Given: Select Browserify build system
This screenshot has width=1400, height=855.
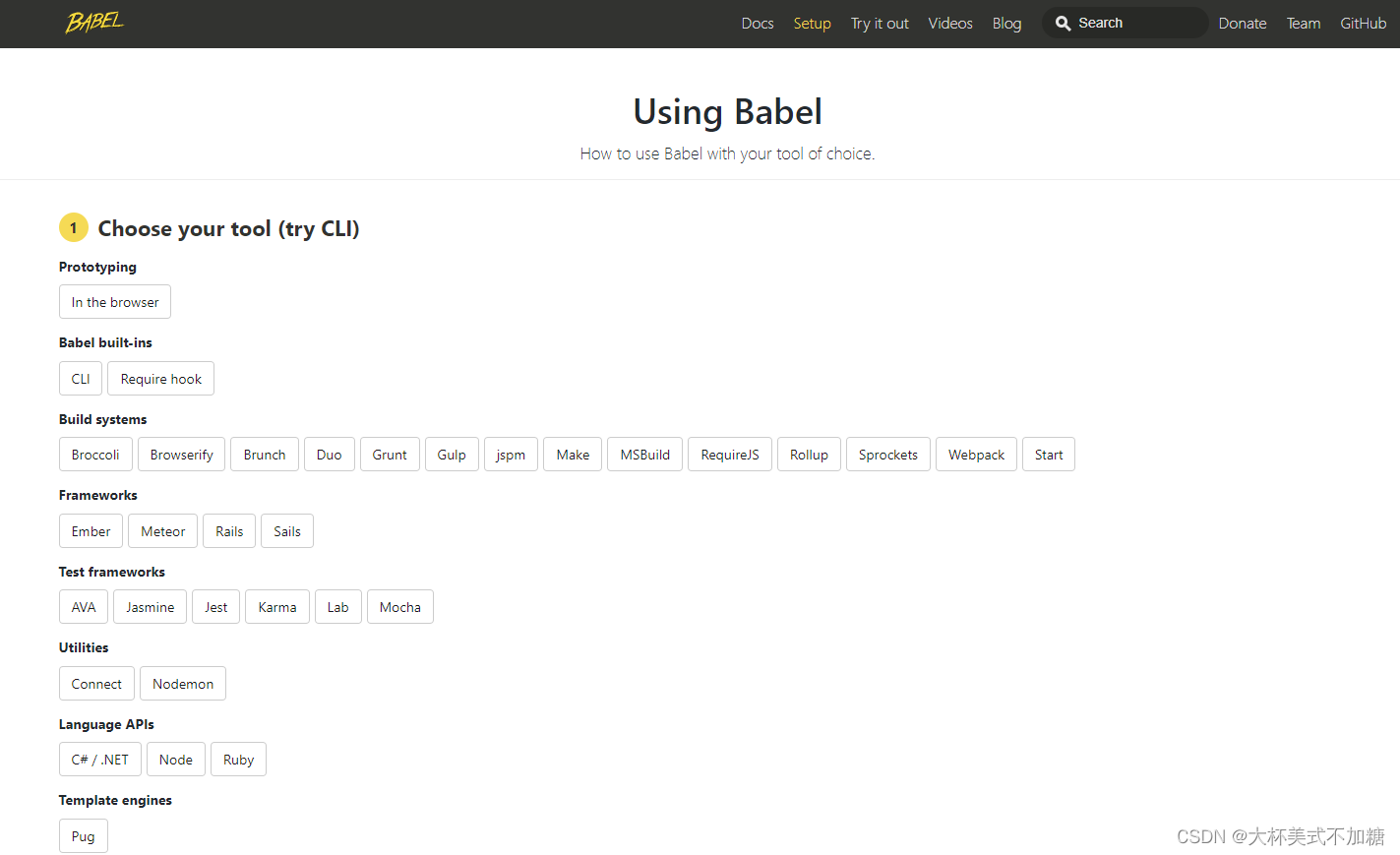Looking at the screenshot, I should tap(182, 455).
